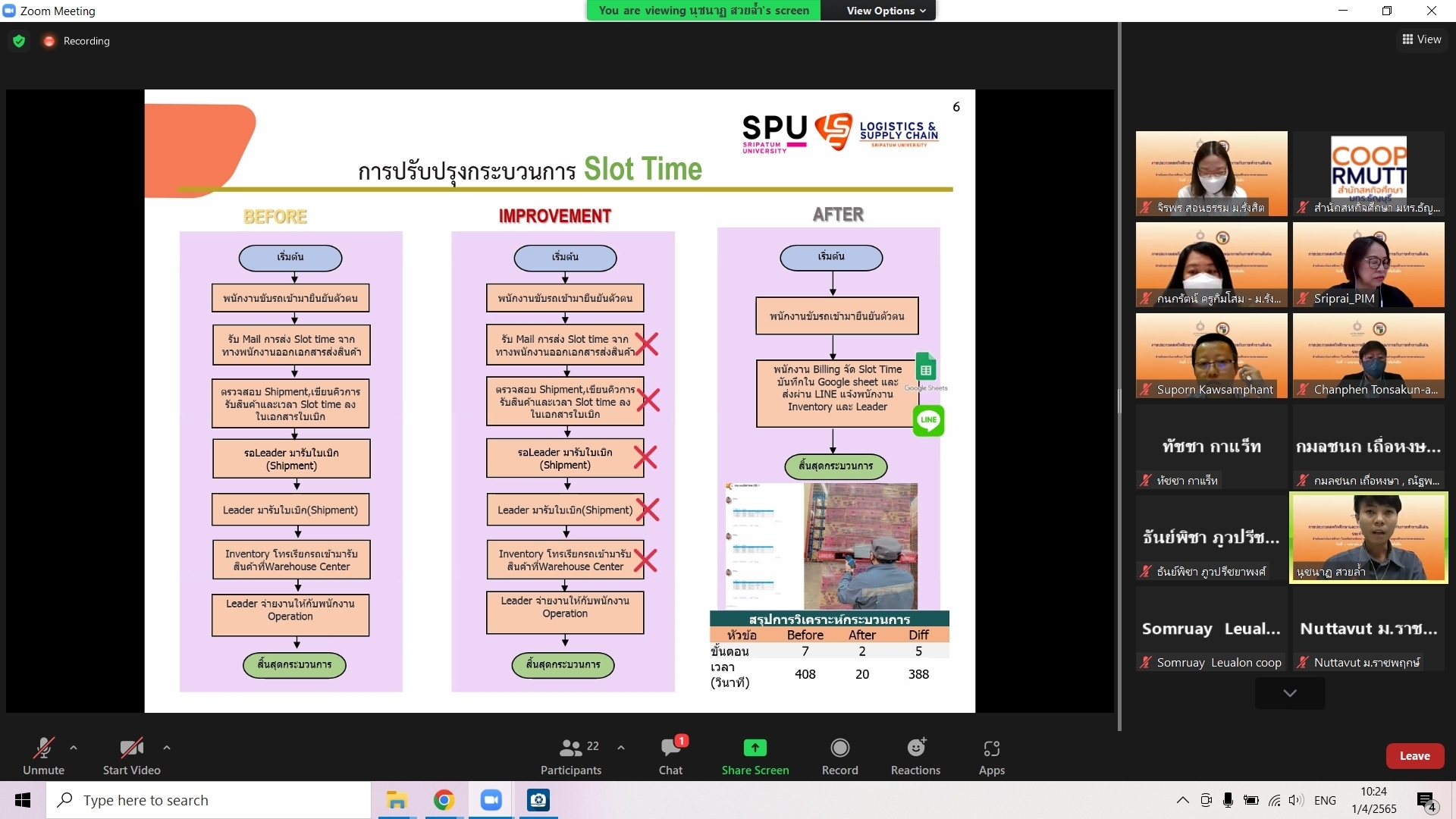Click the green encryption shield icon
This screenshot has width=1456, height=819.
(x=19, y=41)
